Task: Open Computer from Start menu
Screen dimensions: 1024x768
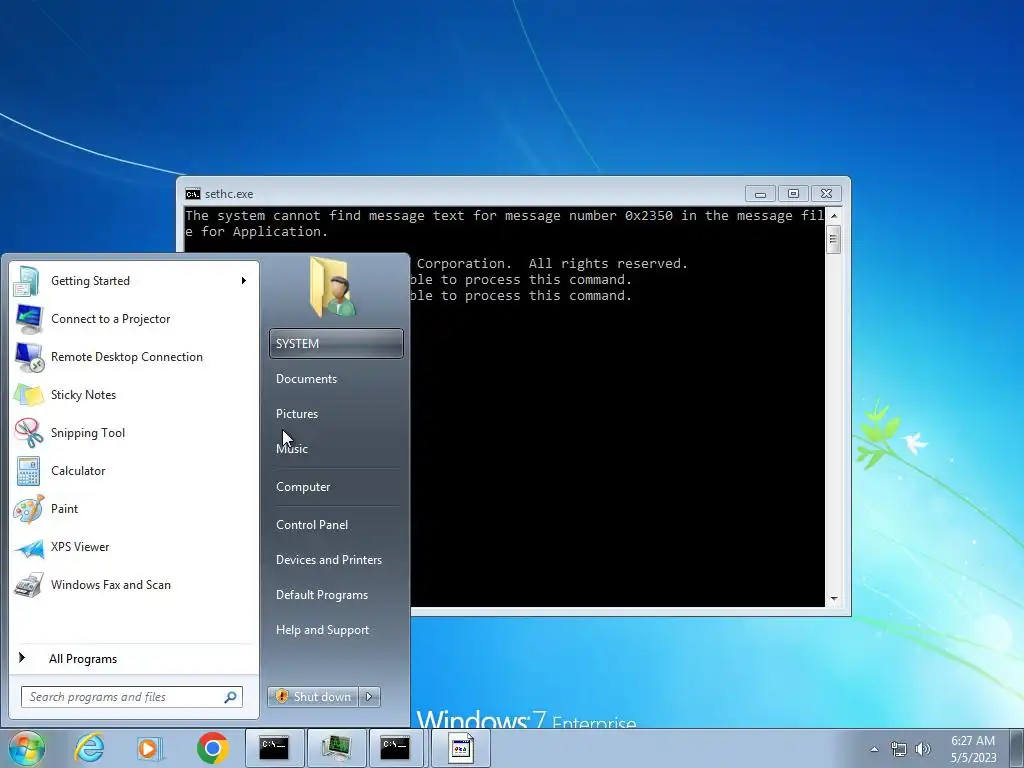Action: pyautogui.click(x=336, y=487)
